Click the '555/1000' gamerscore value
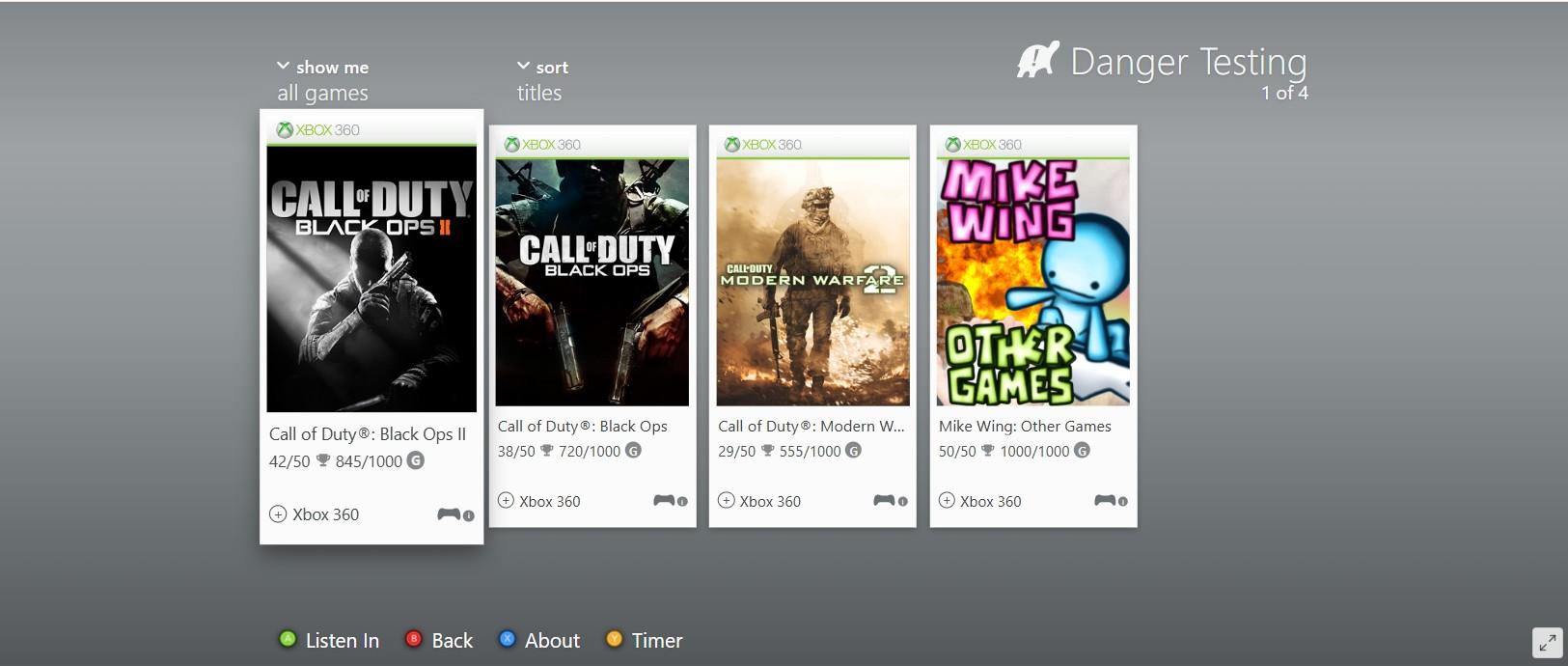 810,451
